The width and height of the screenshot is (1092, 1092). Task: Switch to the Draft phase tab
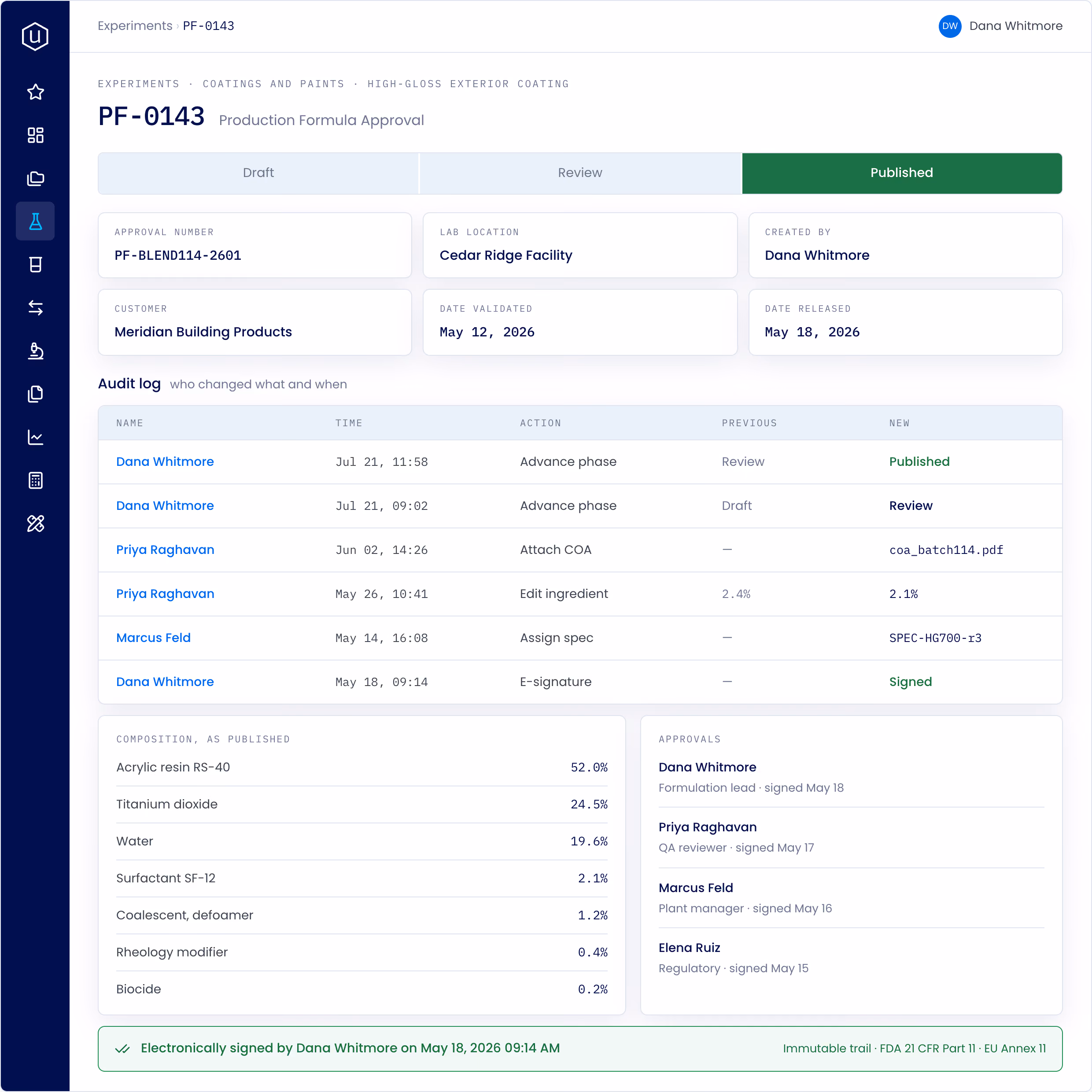click(x=258, y=173)
